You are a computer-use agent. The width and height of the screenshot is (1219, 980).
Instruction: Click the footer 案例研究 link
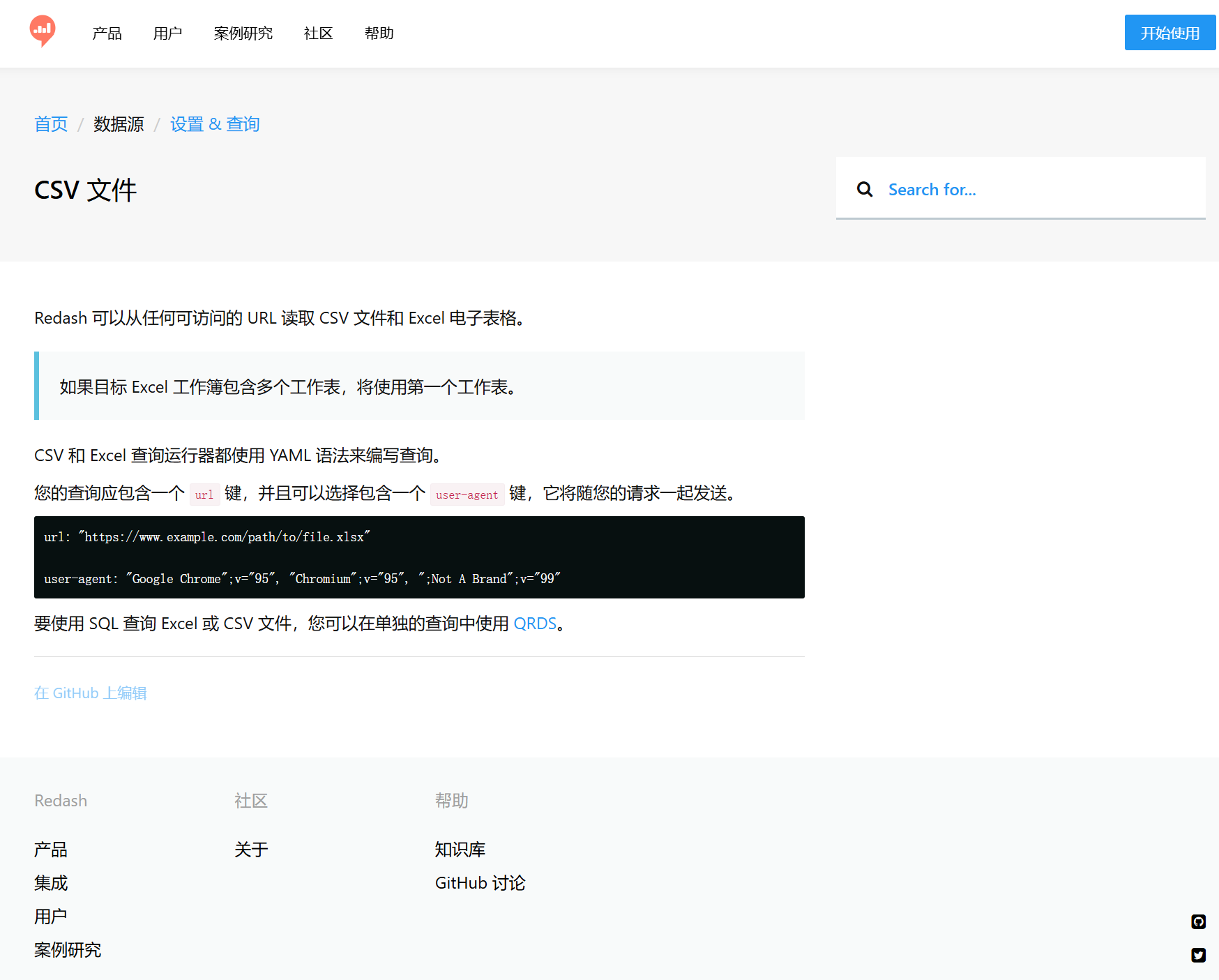[68, 950]
